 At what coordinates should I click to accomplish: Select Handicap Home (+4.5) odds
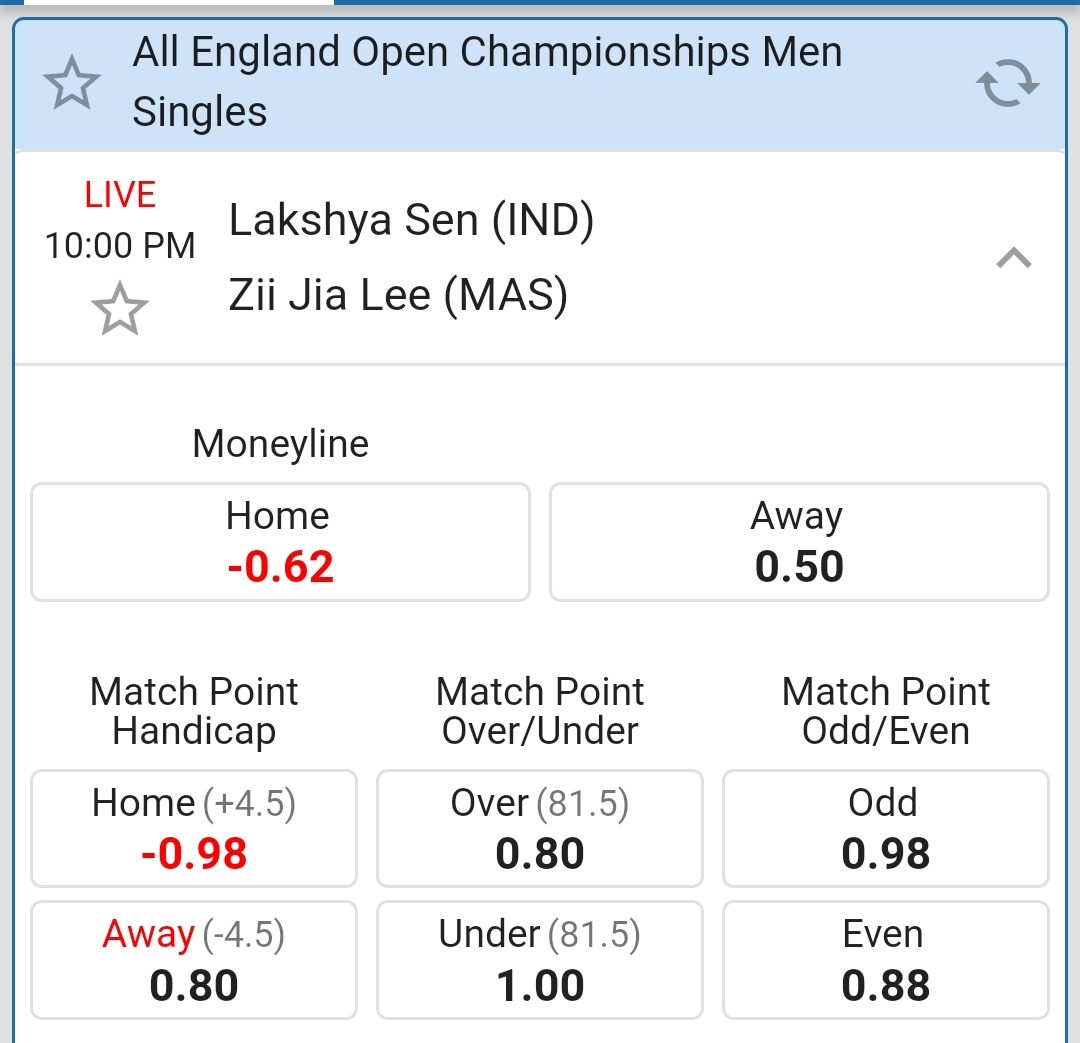click(x=194, y=828)
